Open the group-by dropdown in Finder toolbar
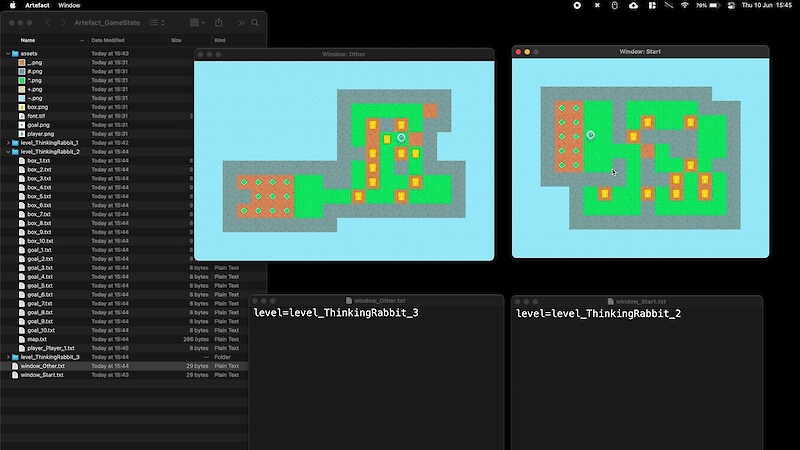The image size is (800, 450). [x=197, y=22]
